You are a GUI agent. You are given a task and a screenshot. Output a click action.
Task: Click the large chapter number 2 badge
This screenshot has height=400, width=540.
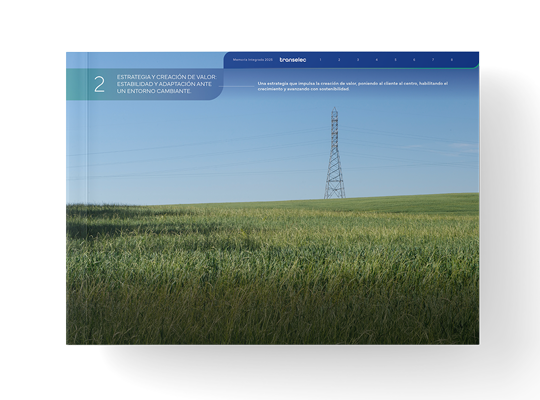click(99, 84)
